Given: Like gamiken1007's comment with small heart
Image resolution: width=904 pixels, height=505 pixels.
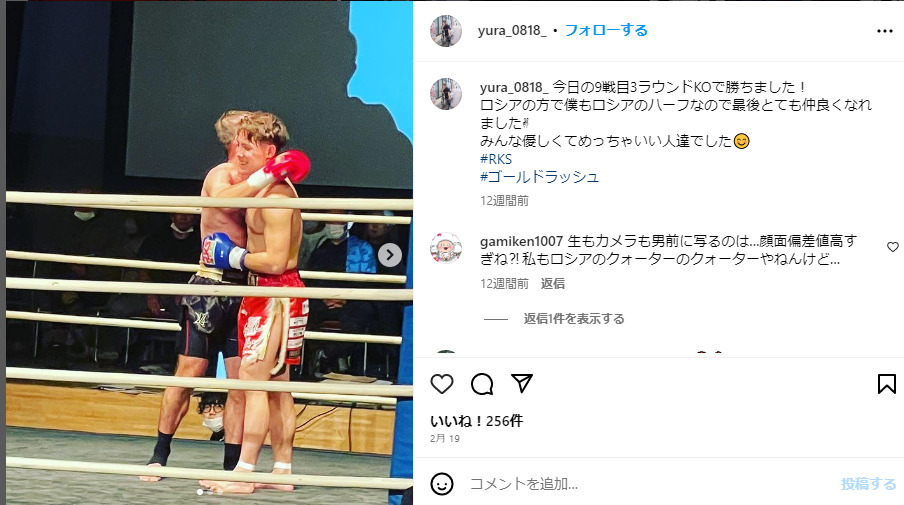Looking at the screenshot, I should pyautogui.click(x=892, y=247).
